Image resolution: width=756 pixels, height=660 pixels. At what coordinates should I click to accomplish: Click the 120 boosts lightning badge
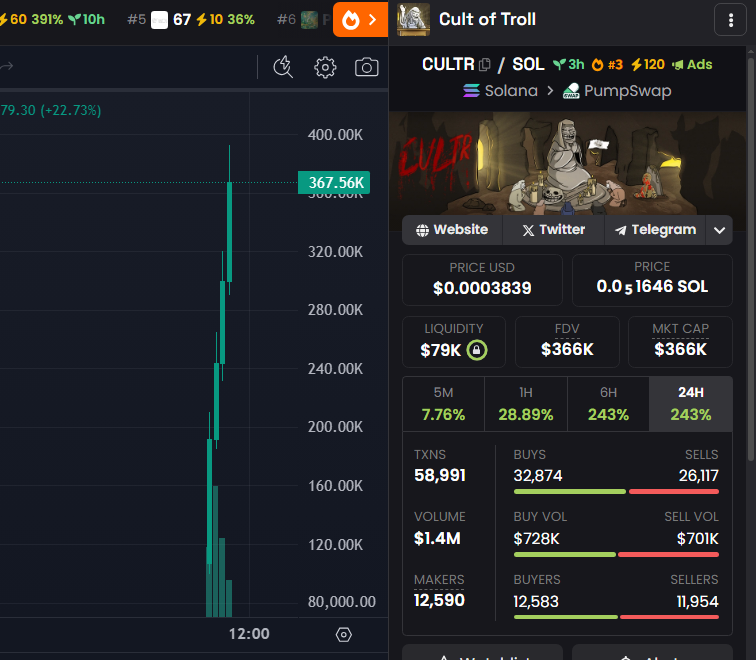point(648,65)
